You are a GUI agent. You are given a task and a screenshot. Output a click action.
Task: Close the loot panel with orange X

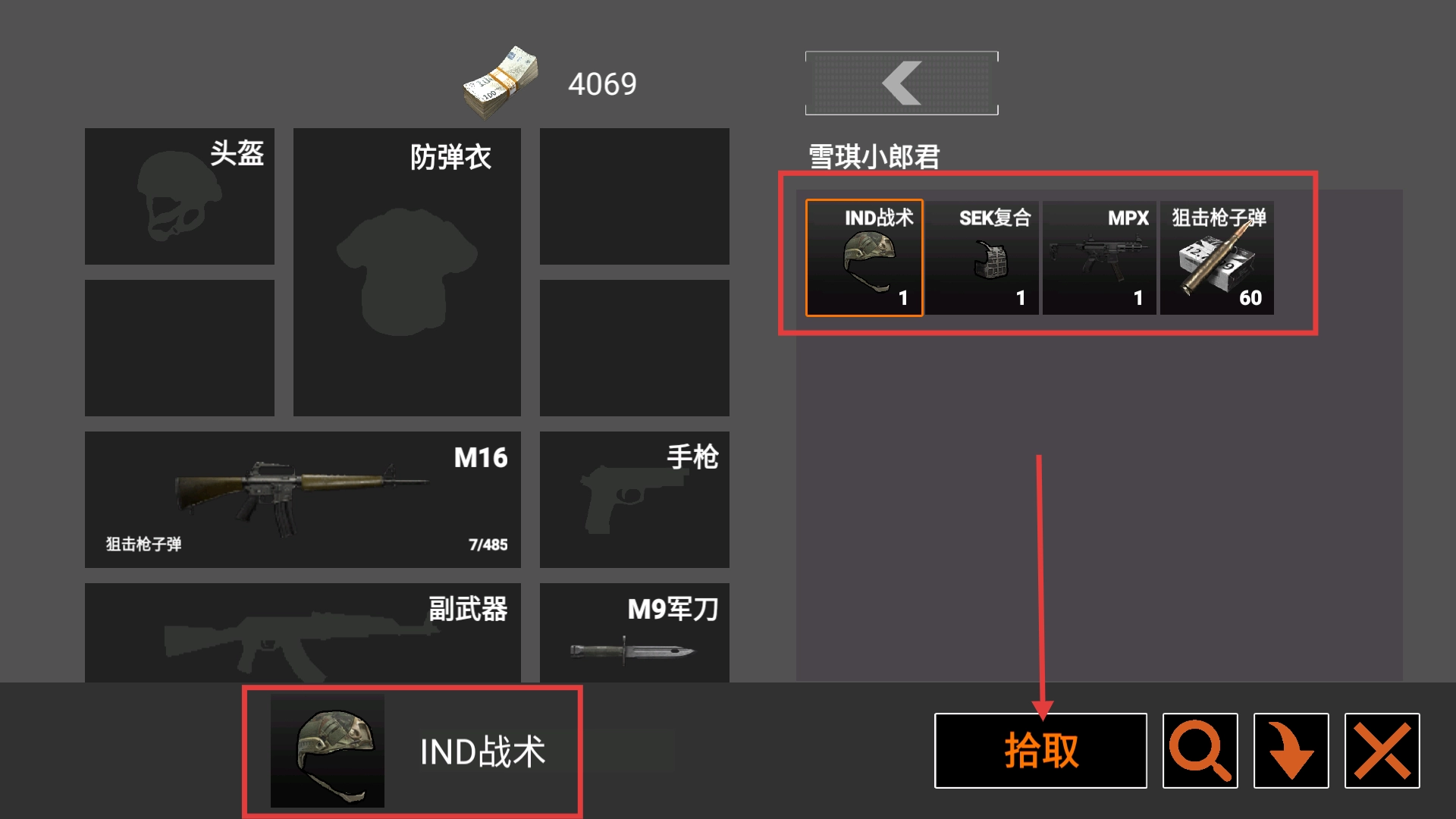[1382, 750]
